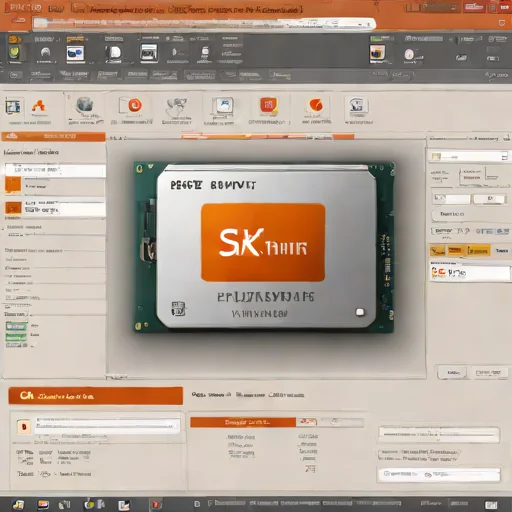
Task: Open the gray headphone-shaped ribbon icon
Action: (x=46, y=53)
